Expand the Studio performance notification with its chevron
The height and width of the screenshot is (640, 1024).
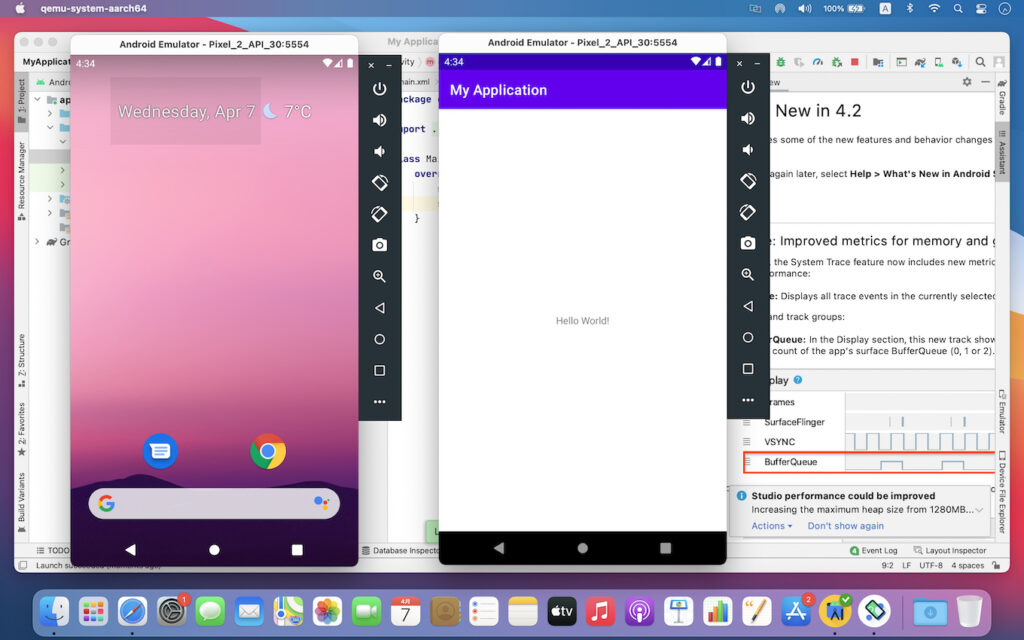coord(979,510)
